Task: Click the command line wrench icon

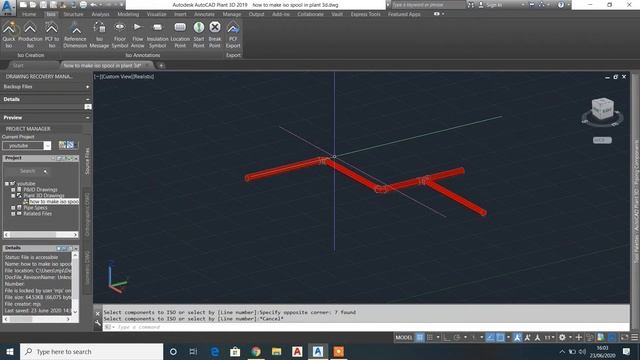Action: [x=98, y=324]
